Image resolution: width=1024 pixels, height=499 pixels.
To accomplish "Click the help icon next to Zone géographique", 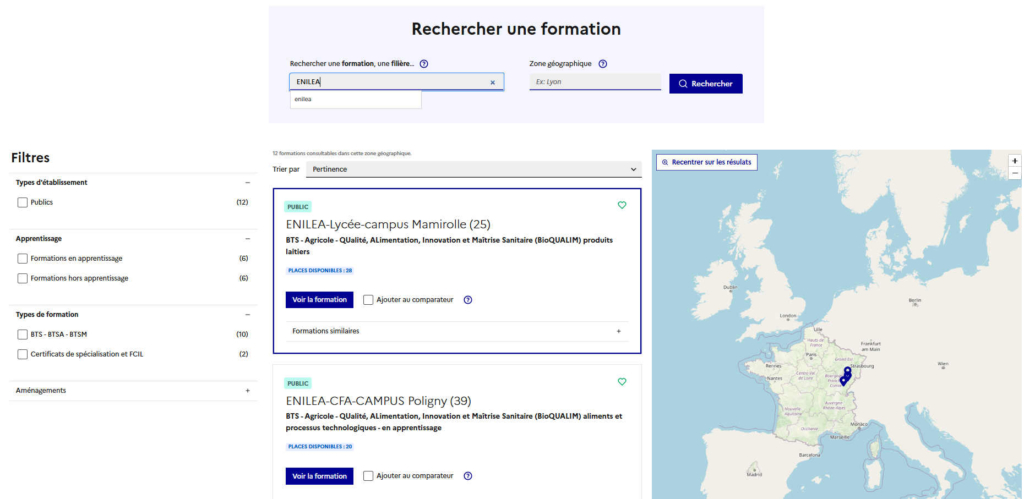I will click(x=603, y=64).
